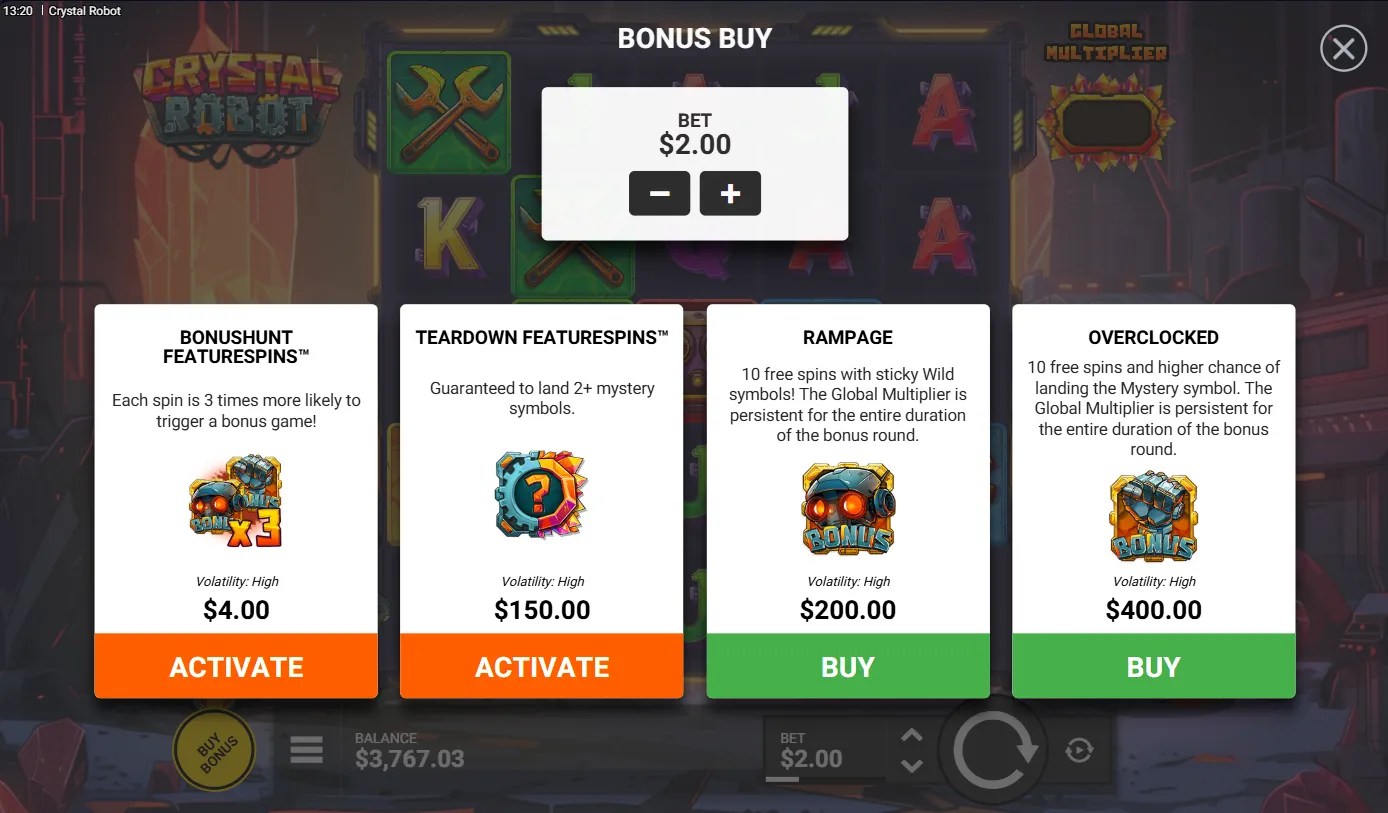Increase bet with the plus button
This screenshot has height=813, width=1388.
click(730, 193)
